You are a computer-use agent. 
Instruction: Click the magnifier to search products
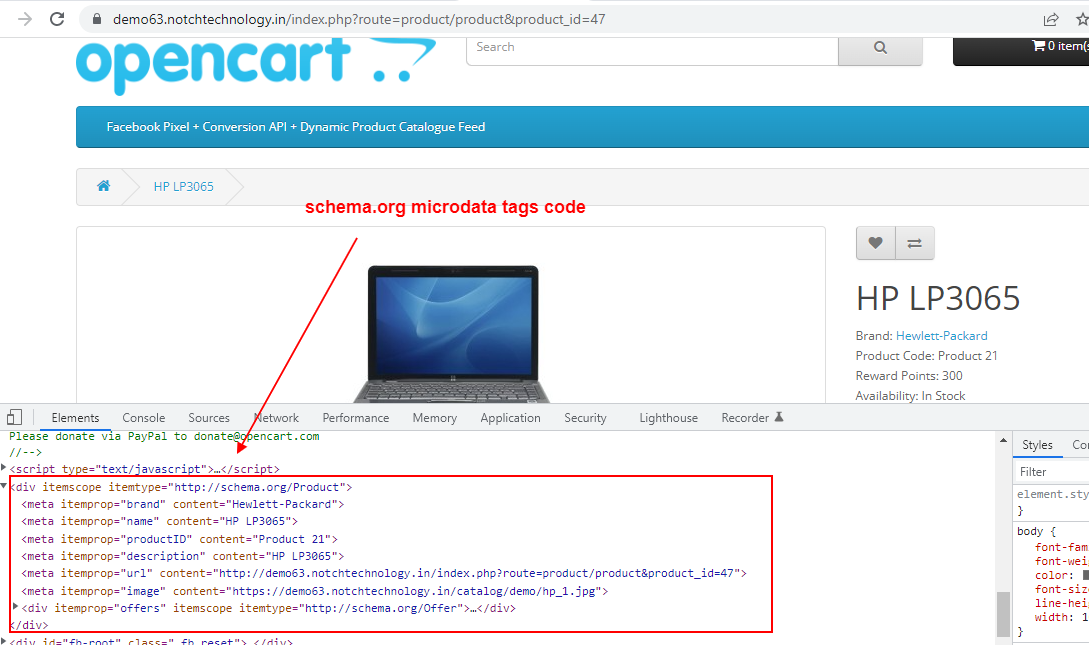[879, 47]
